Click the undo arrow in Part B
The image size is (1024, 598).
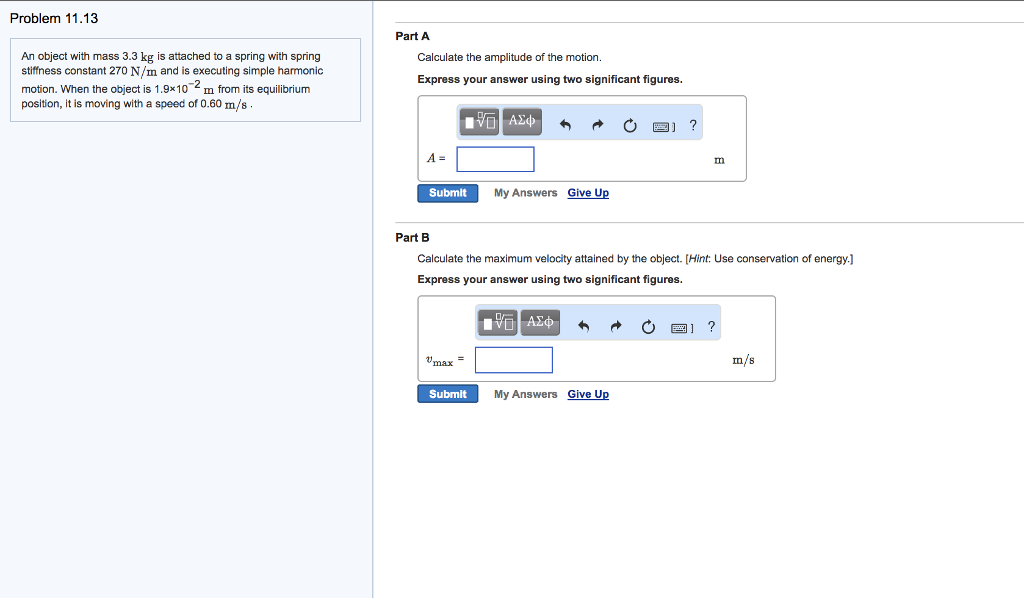pyautogui.click(x=584, y=326)
